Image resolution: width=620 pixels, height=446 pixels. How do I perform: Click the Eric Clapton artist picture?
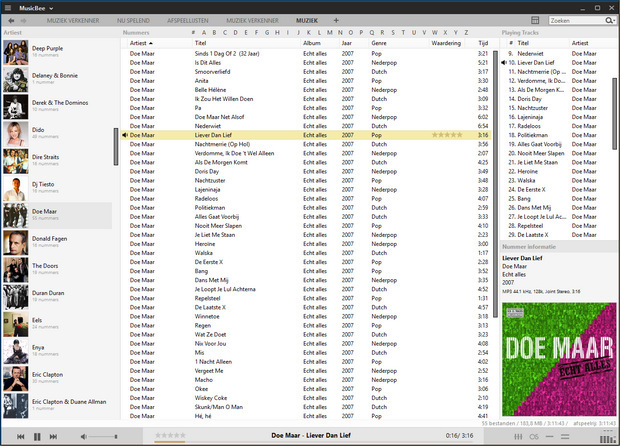16,379
